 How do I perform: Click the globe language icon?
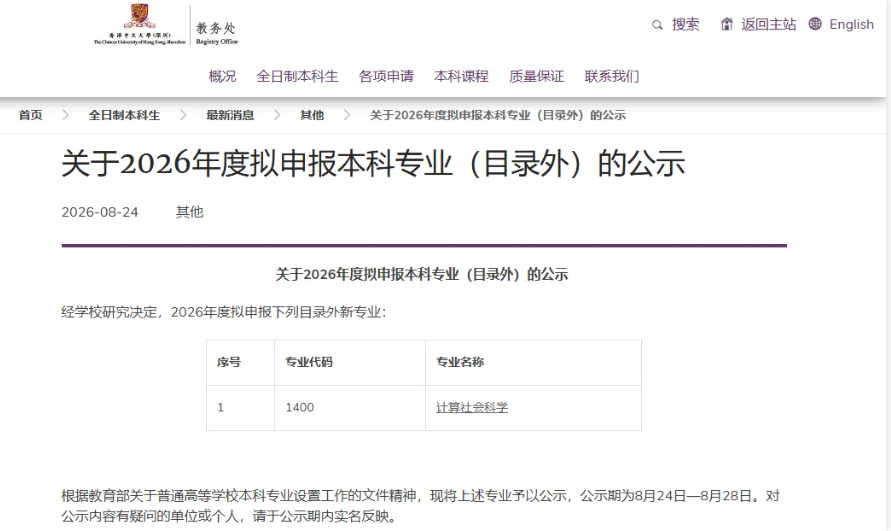point(815,24)
